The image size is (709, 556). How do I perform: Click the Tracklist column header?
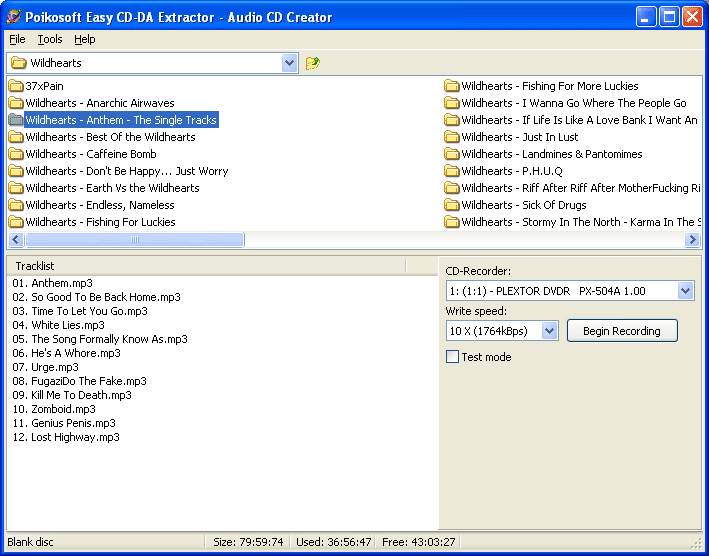[x=205, y=266]
